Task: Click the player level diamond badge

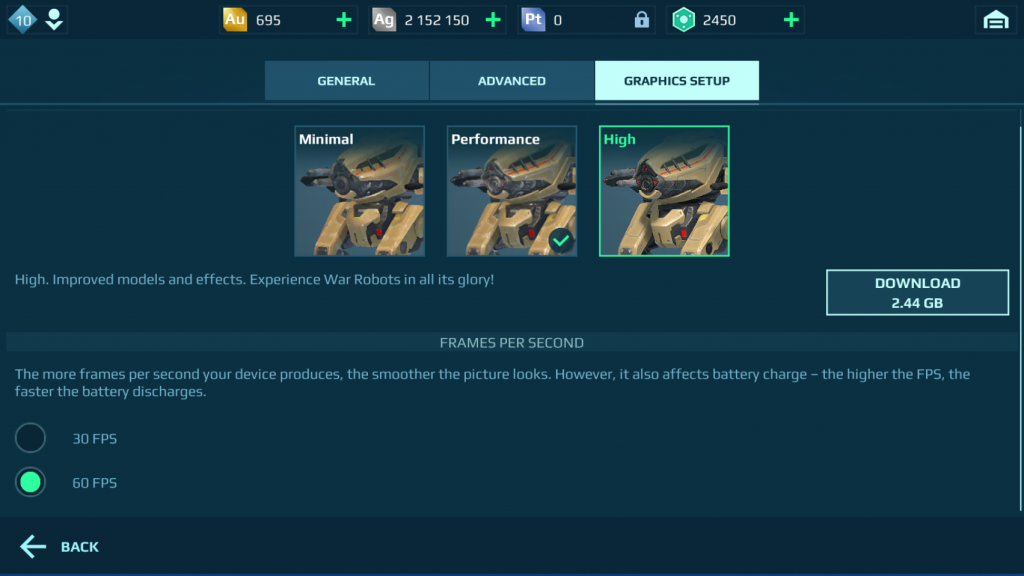Action: point(21,18)
